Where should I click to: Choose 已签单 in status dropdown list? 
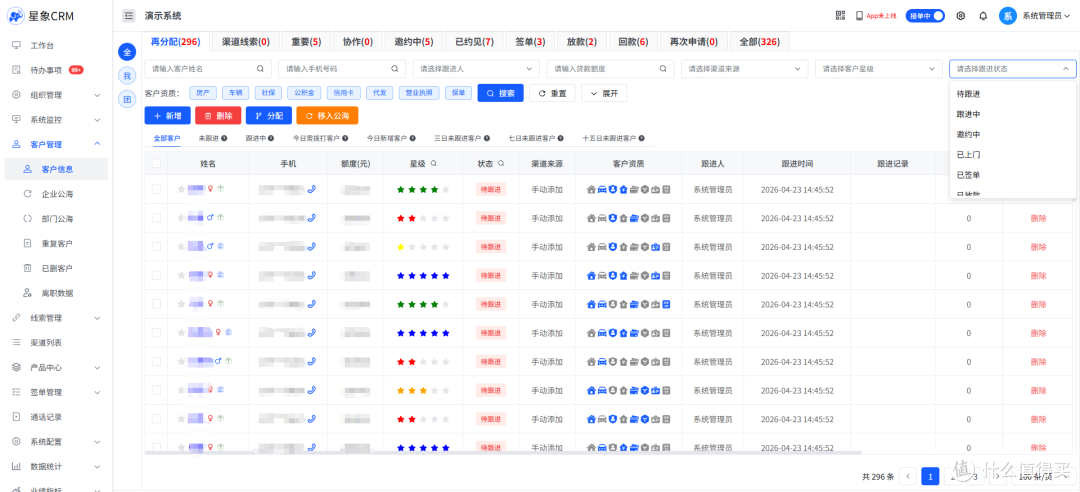[x=1012, y=174]
